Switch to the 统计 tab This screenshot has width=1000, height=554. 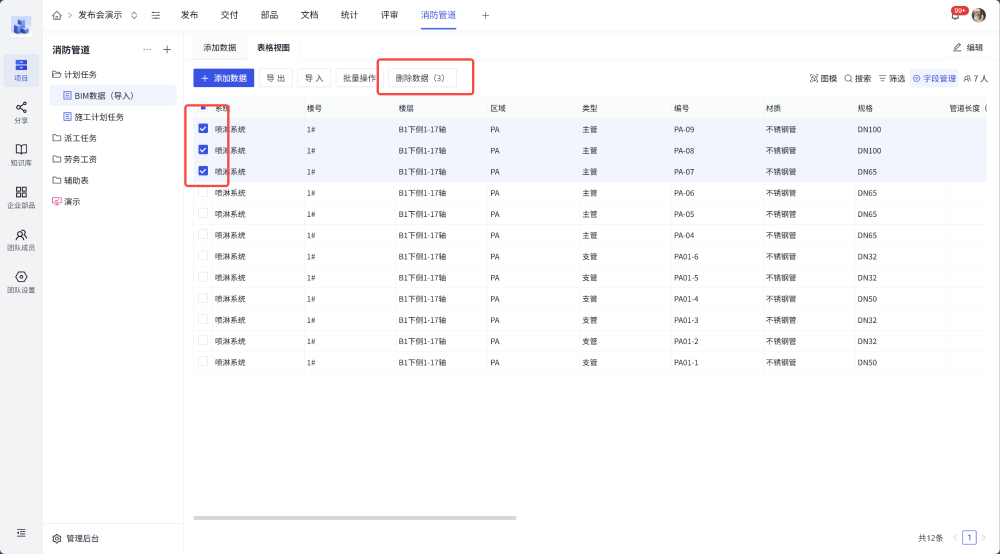point(349,15)
